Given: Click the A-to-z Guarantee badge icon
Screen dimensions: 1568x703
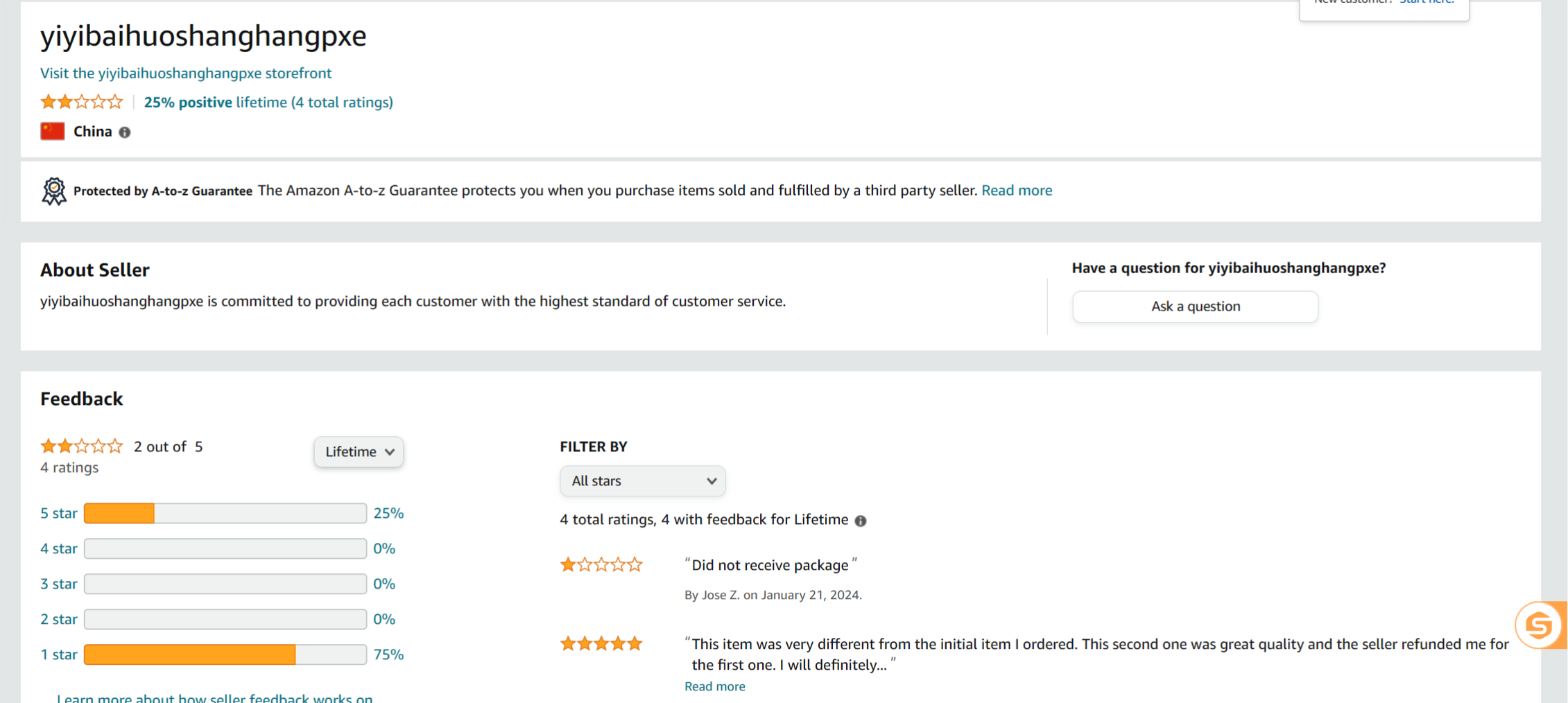Looking at the screenshot, I should coord(54,191).
